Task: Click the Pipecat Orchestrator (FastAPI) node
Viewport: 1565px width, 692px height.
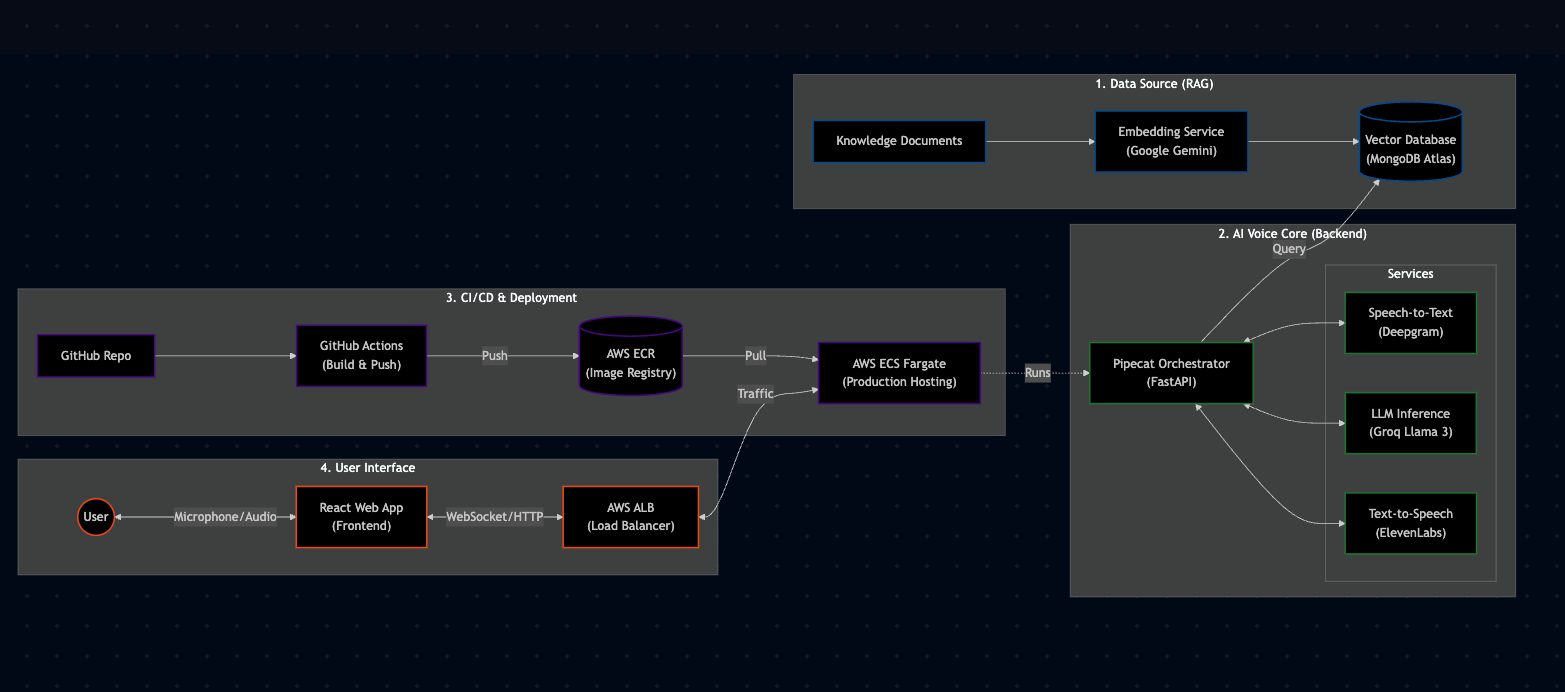Action: (1170, 373)
